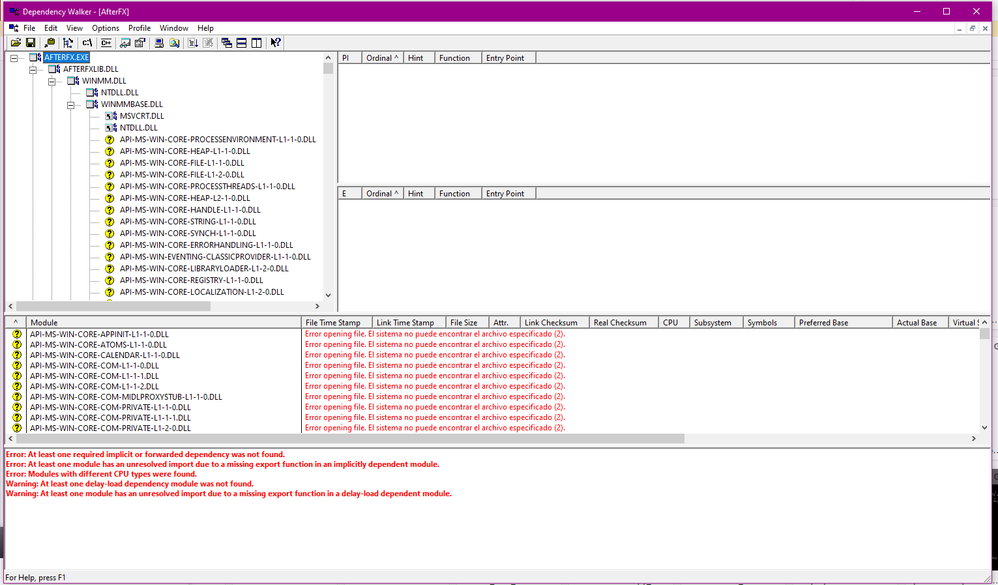Select API-MS-WIN-CORE-PROCESSENVIRONMENT-L1-1-0.DLL in tree
Image resolution: width=998 pixels, height=585 pixels.
(218, 139)
